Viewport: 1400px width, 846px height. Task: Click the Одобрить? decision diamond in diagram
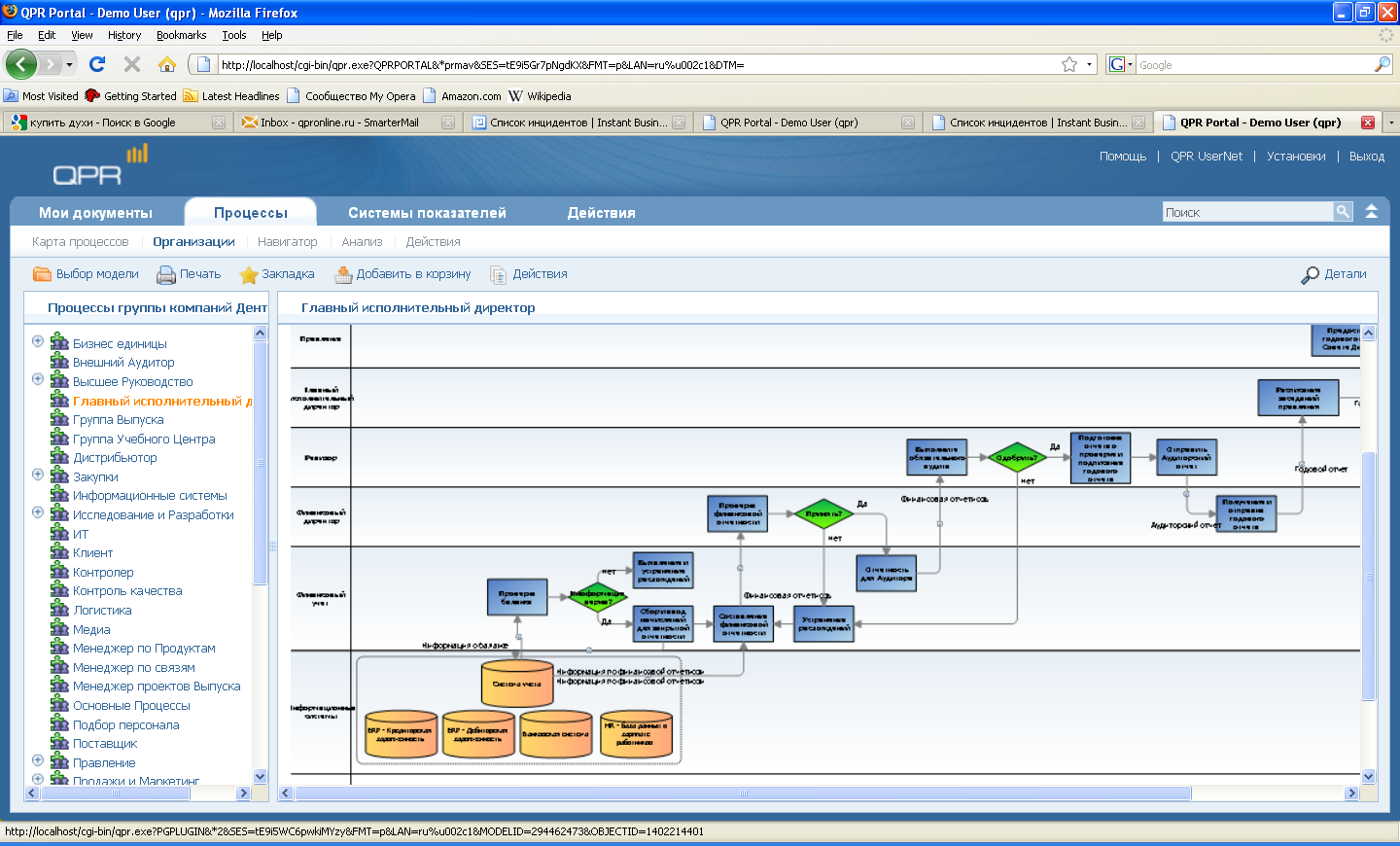click(x=1017, y=457)
